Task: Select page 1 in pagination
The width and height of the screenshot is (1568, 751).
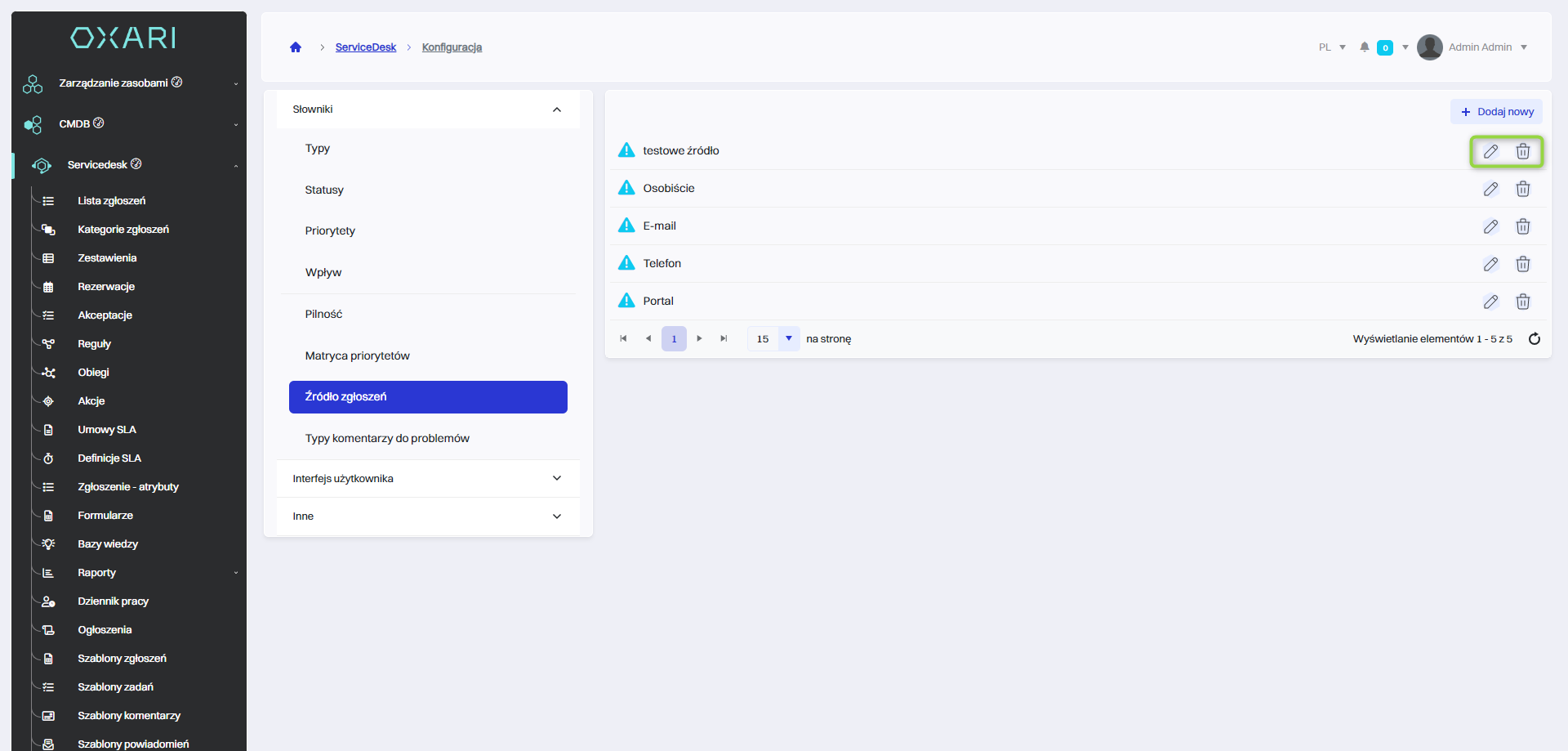Action: 674,338
